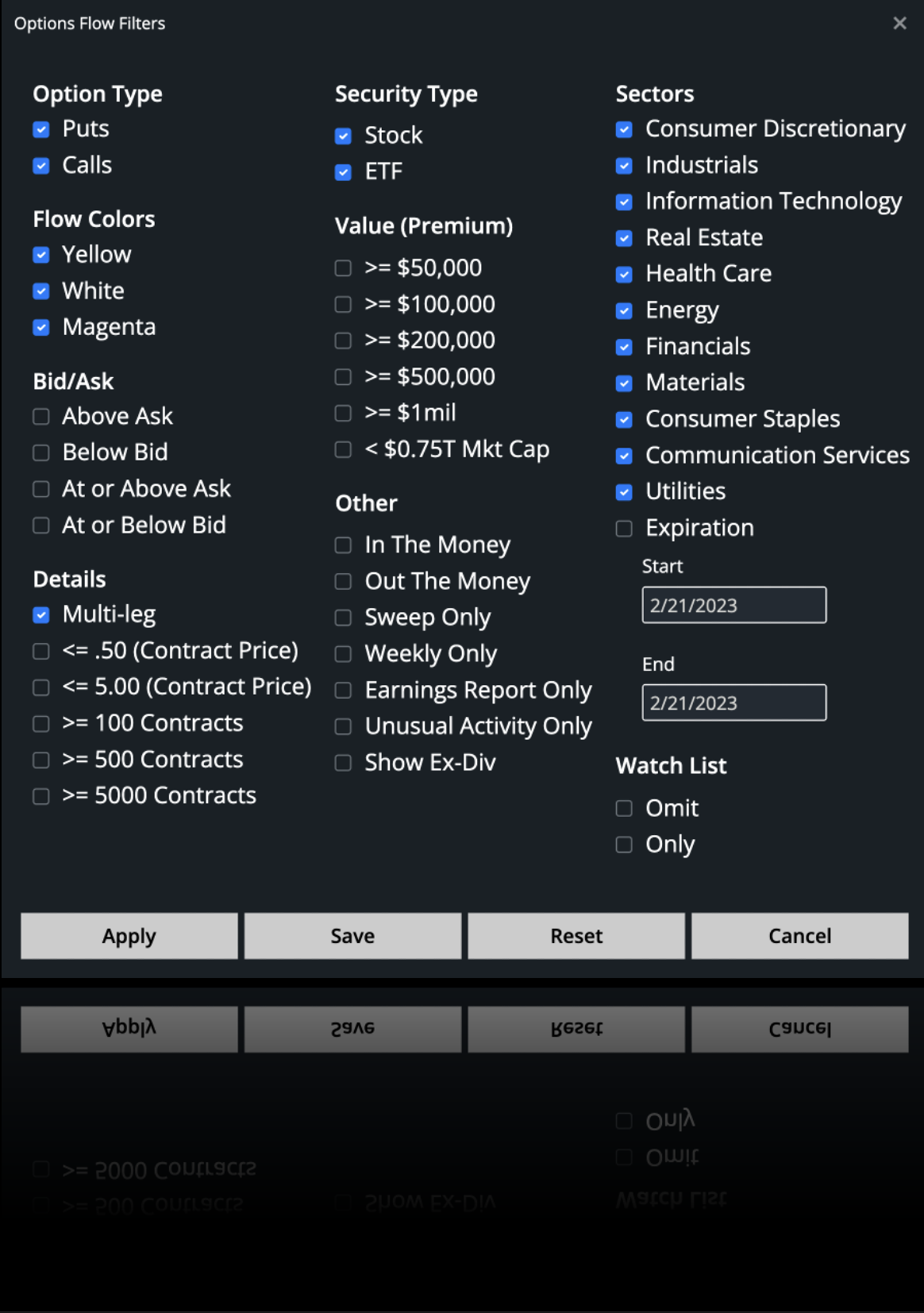Uncheck the Information Technology sector
924x1313 pixels.
tap(624, 202)
